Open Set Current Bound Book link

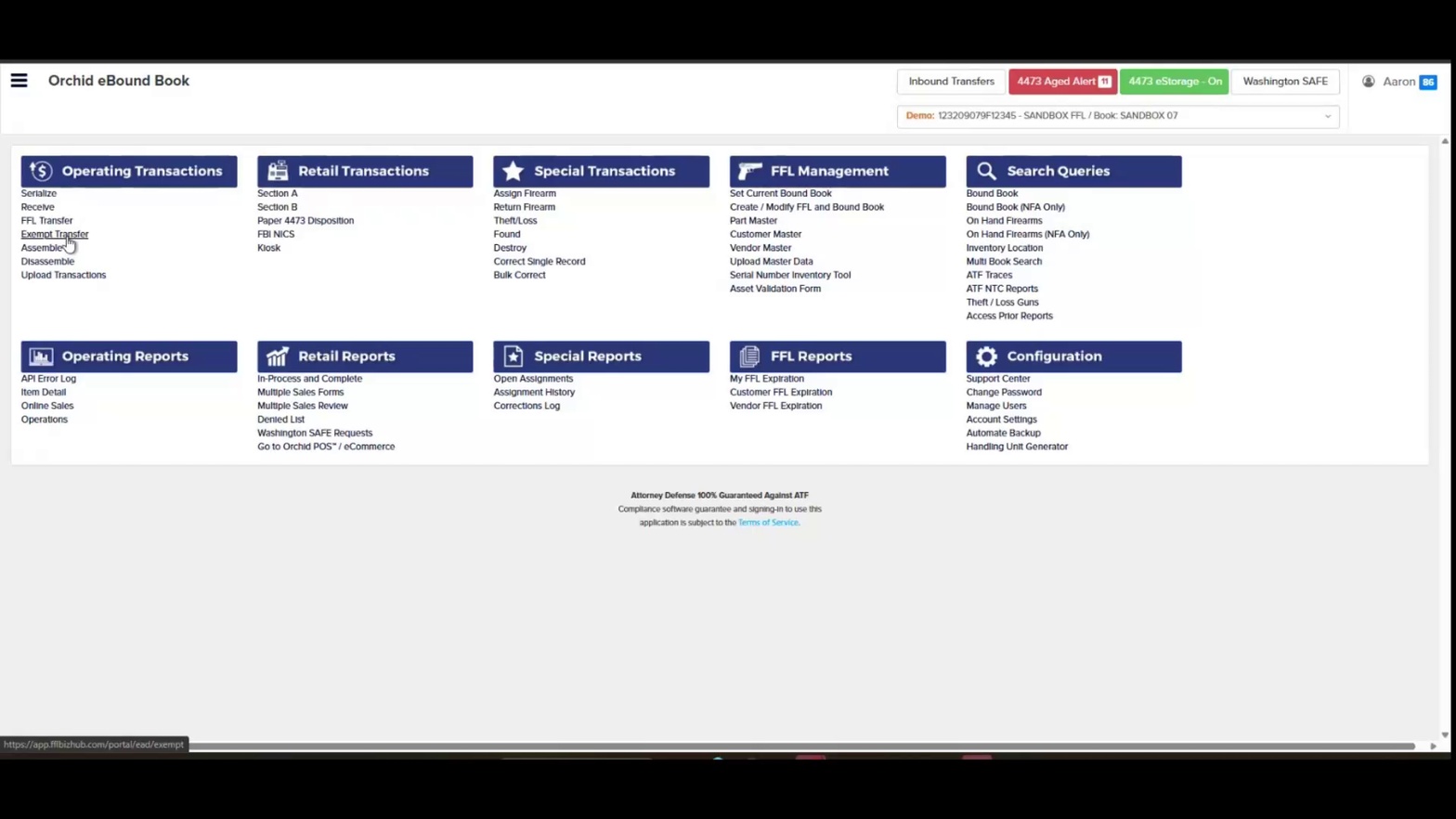coord(781,193)
